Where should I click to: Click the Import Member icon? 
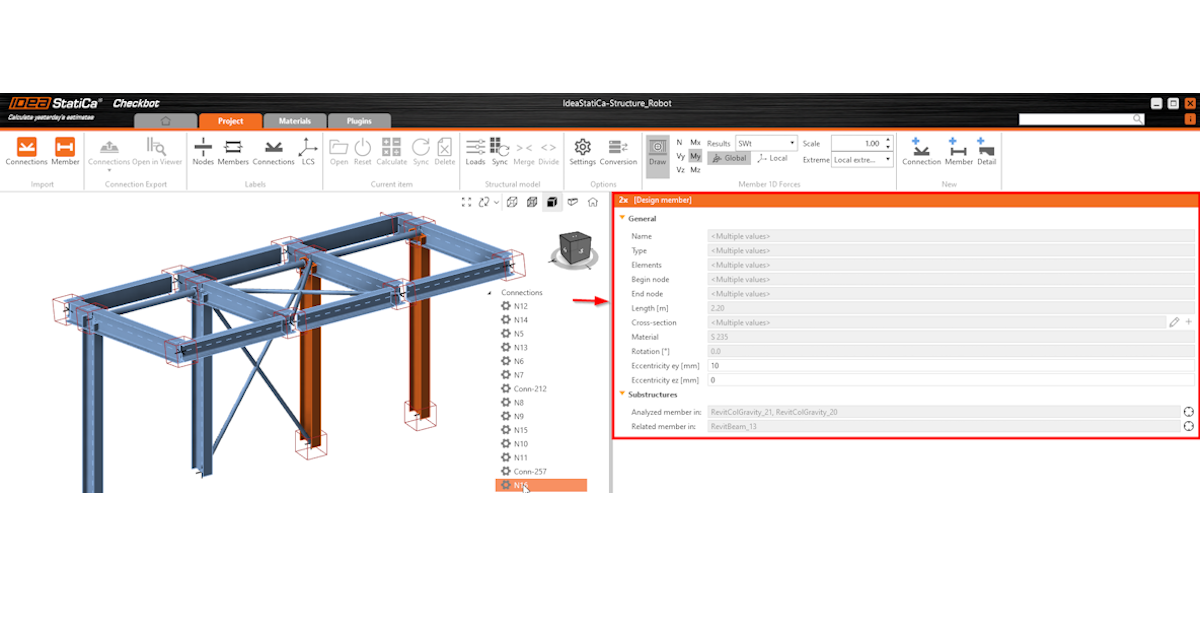[65, 149]
